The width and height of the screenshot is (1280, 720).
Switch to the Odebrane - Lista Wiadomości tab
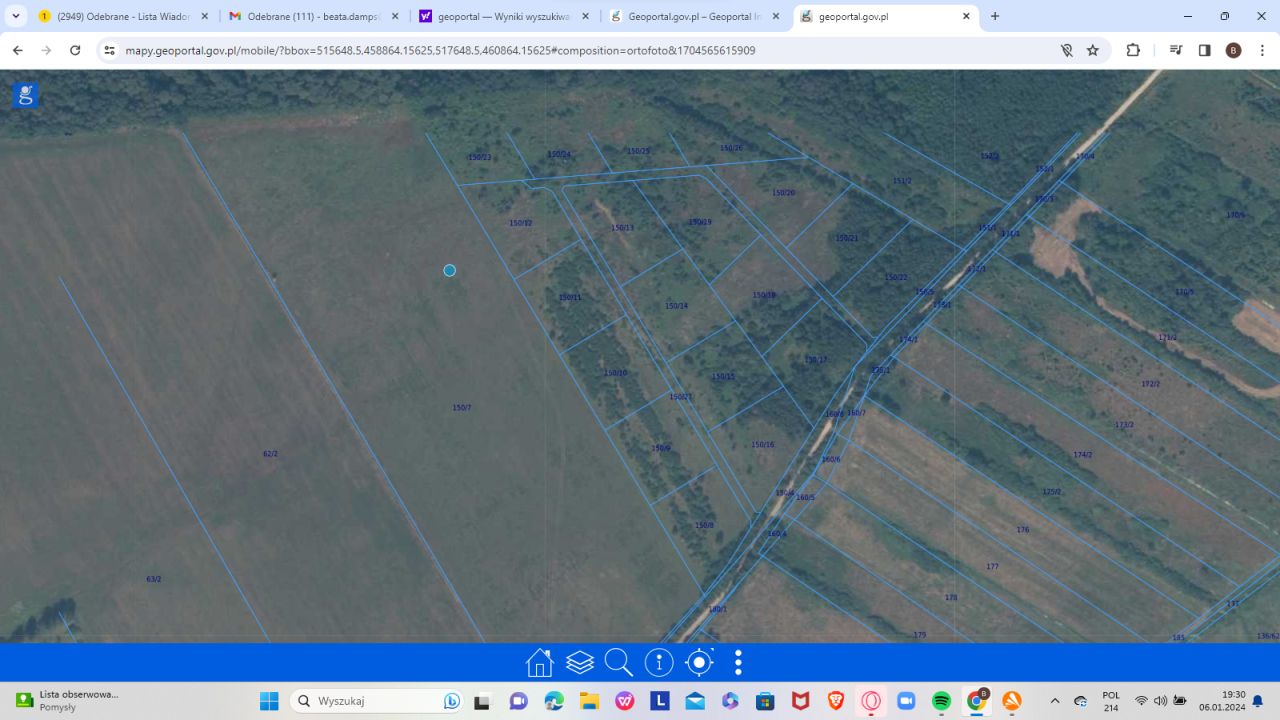point(124,16)
